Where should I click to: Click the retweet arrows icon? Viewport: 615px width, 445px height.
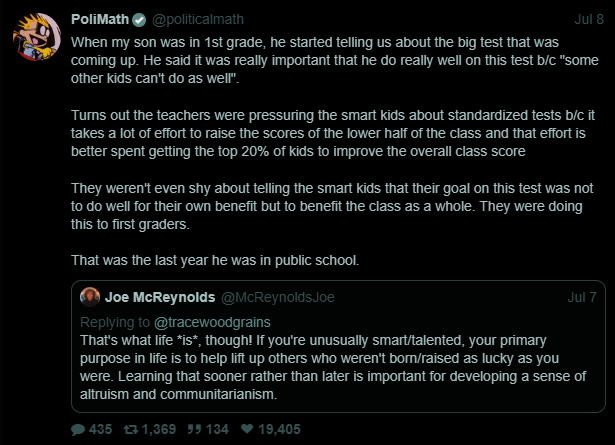click(x=131, y=430)
